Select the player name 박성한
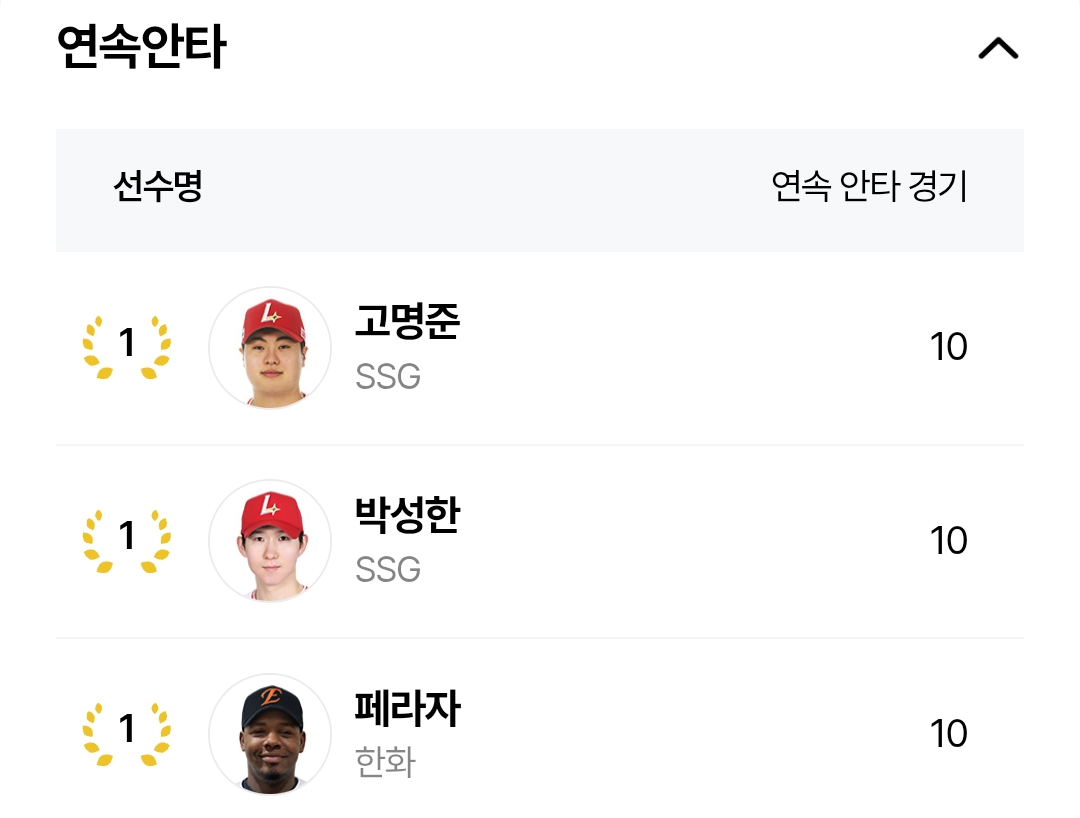The width and height of the screenshot is (1080, 818). click(x=407, y=515)
